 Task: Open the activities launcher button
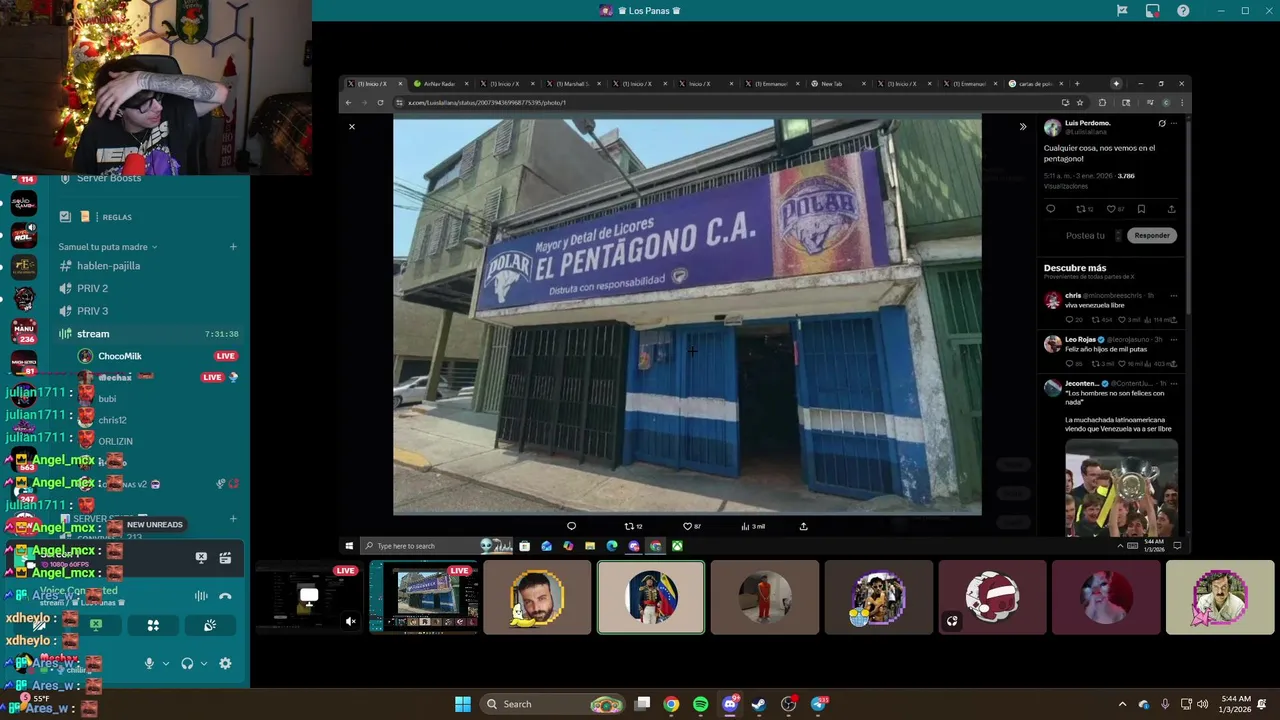153,625
